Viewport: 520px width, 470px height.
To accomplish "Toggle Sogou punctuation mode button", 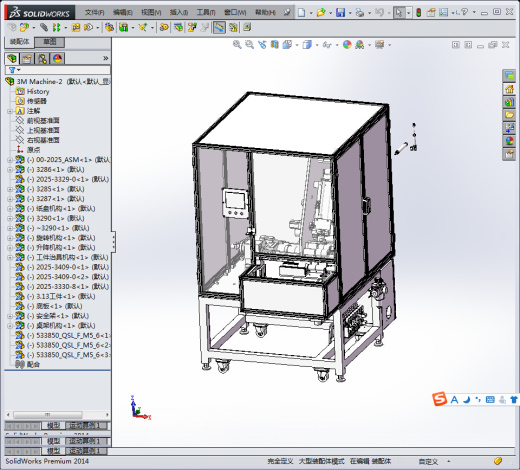I will (478, 399).
